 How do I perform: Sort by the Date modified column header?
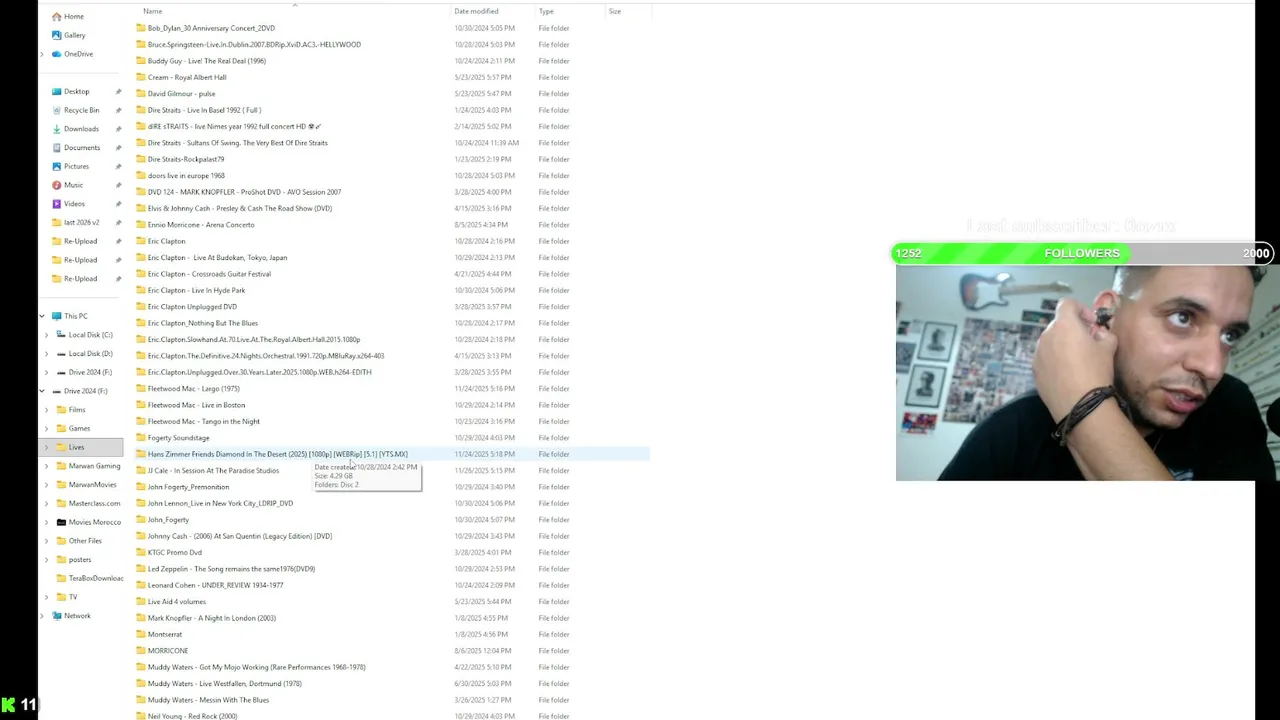[476, 11]
